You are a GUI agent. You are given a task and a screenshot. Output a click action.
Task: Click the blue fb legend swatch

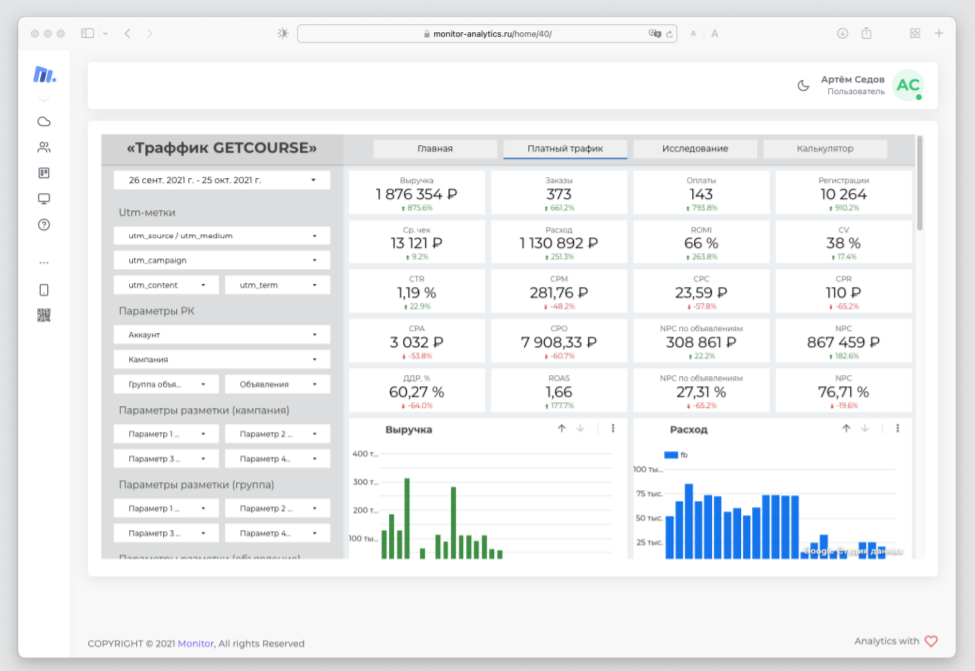pos(670,455)
